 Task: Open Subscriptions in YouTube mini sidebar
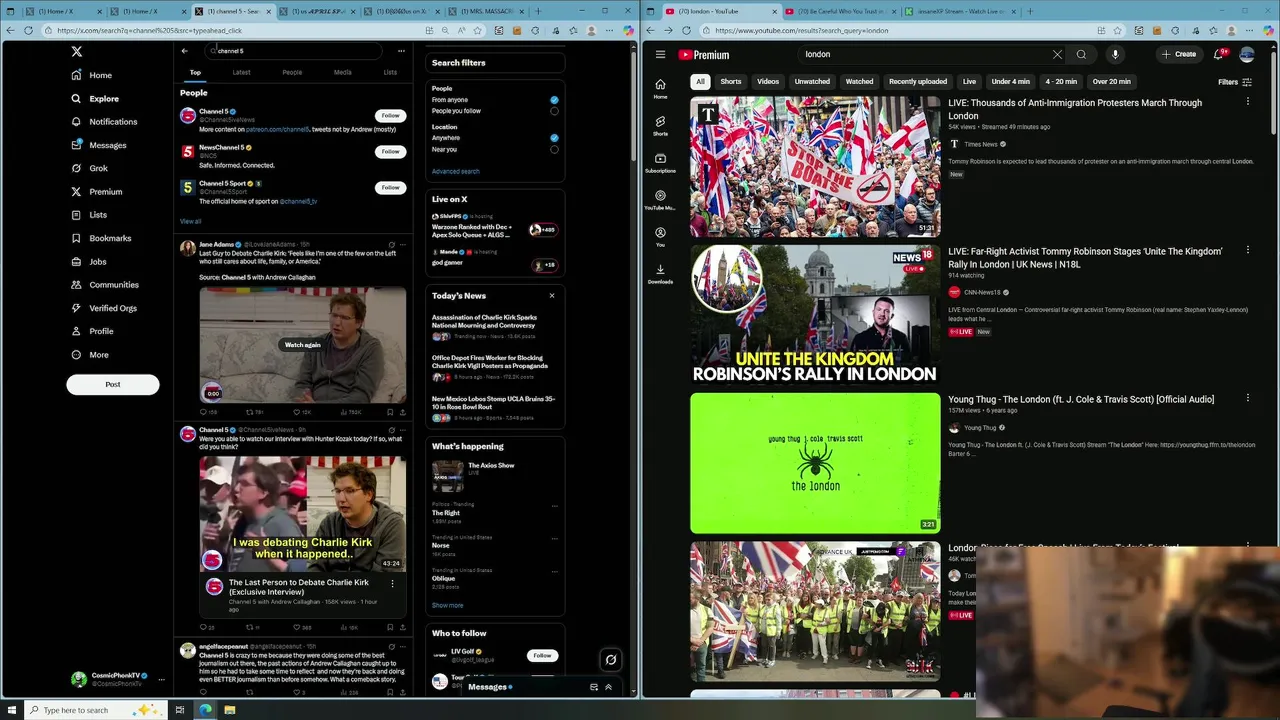660,162
